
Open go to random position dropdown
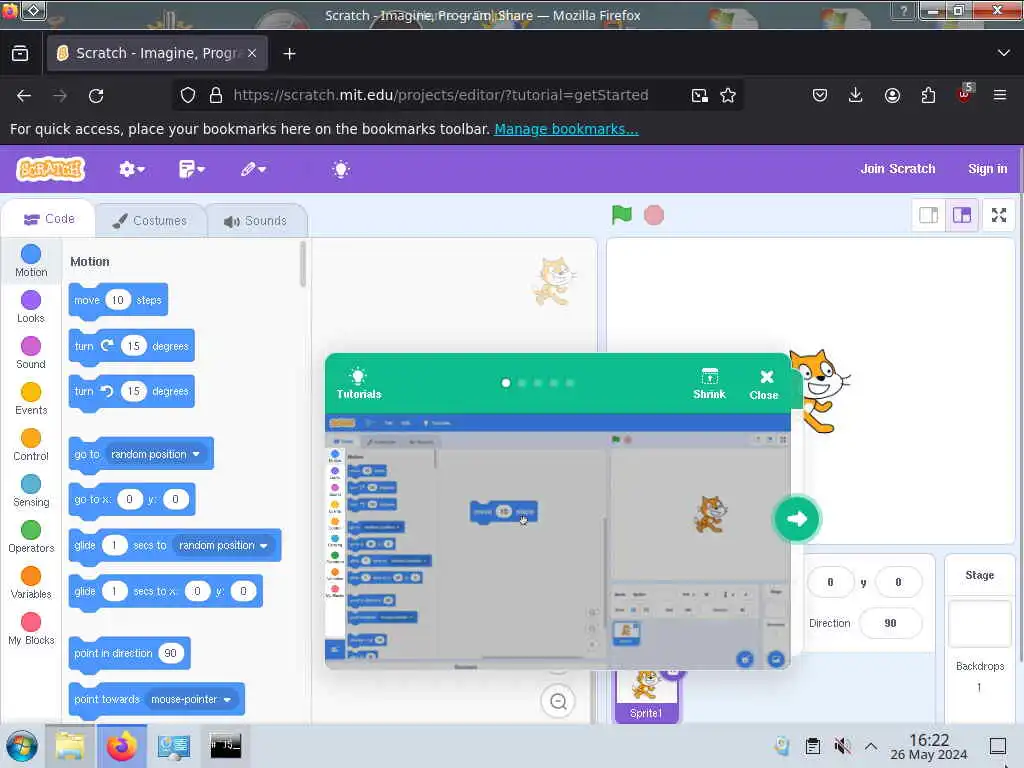pyautogui.click(x=155, y=454)
